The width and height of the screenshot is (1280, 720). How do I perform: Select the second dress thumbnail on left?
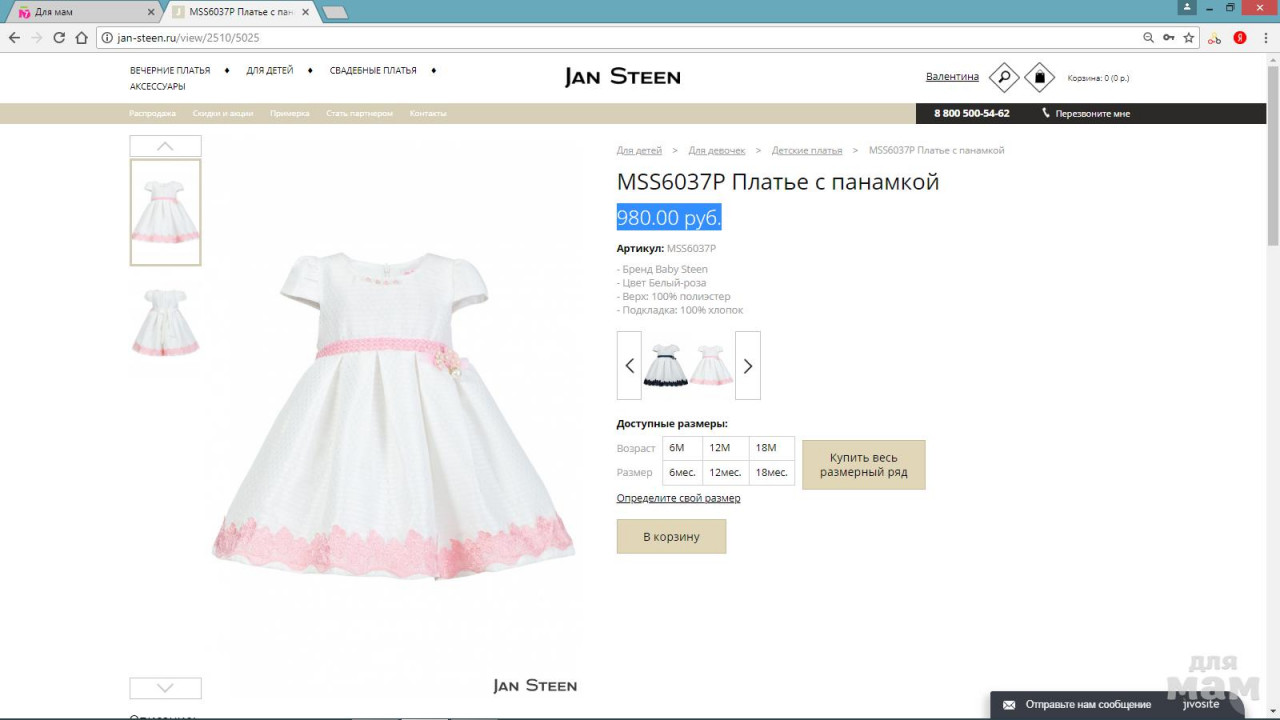coord(165,322)
